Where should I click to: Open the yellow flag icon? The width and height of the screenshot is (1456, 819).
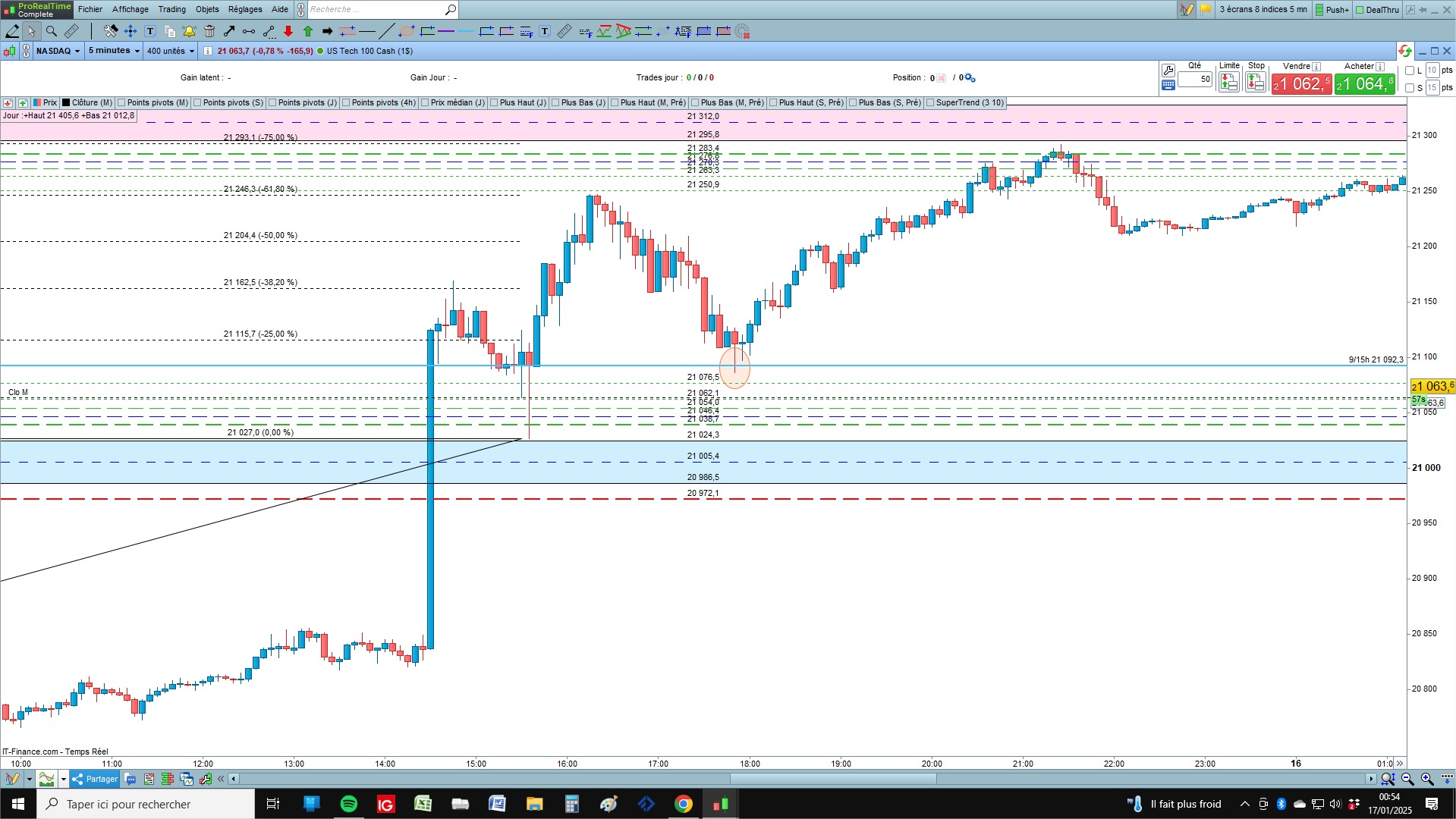1206,10
